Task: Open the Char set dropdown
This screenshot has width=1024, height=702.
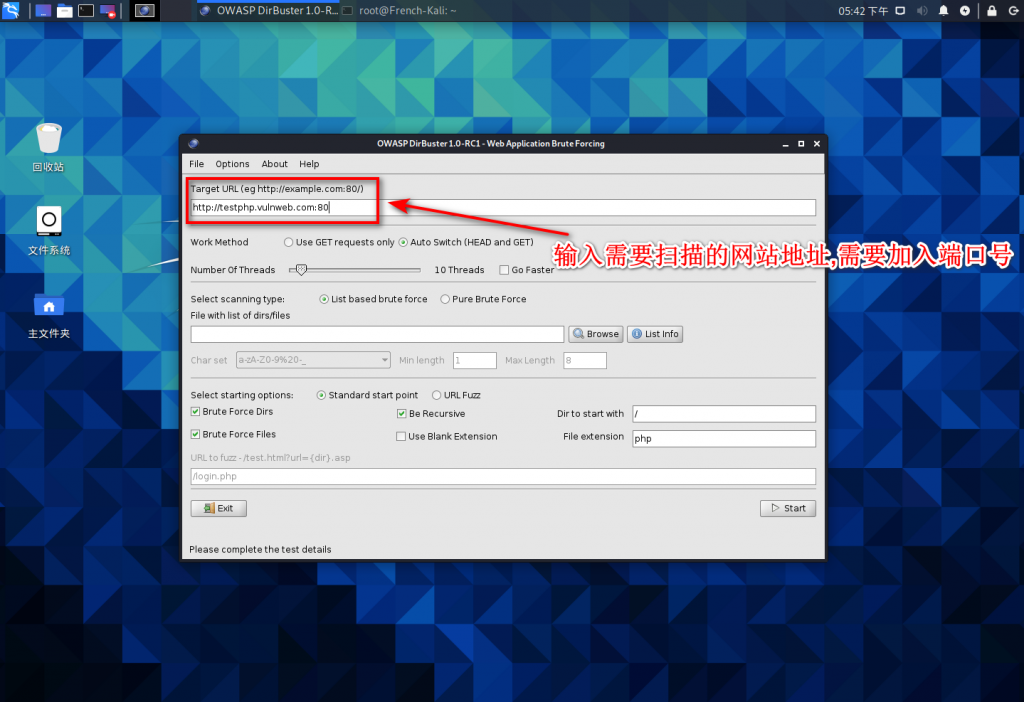Action: (313, 360)
